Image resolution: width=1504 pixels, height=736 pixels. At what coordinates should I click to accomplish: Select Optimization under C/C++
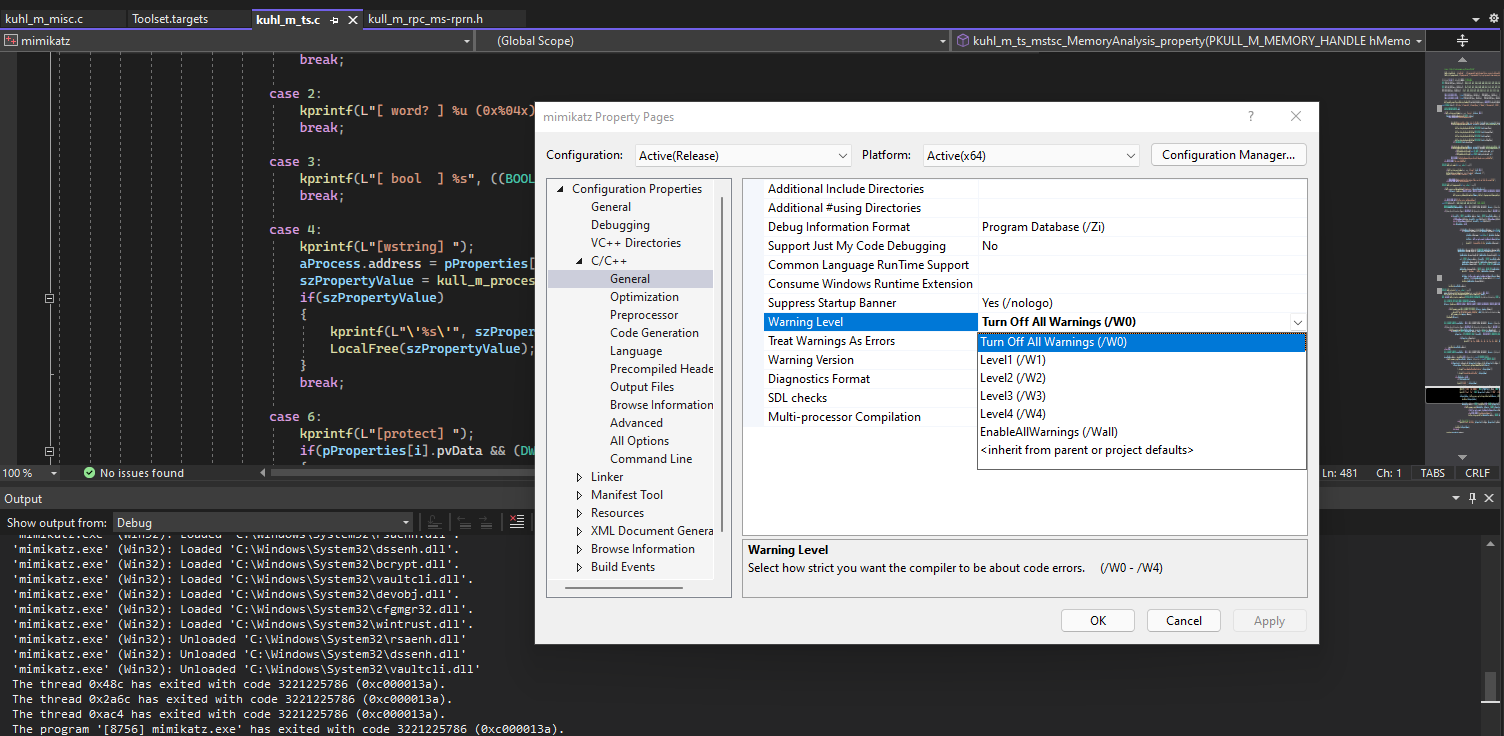pos(644,297)
